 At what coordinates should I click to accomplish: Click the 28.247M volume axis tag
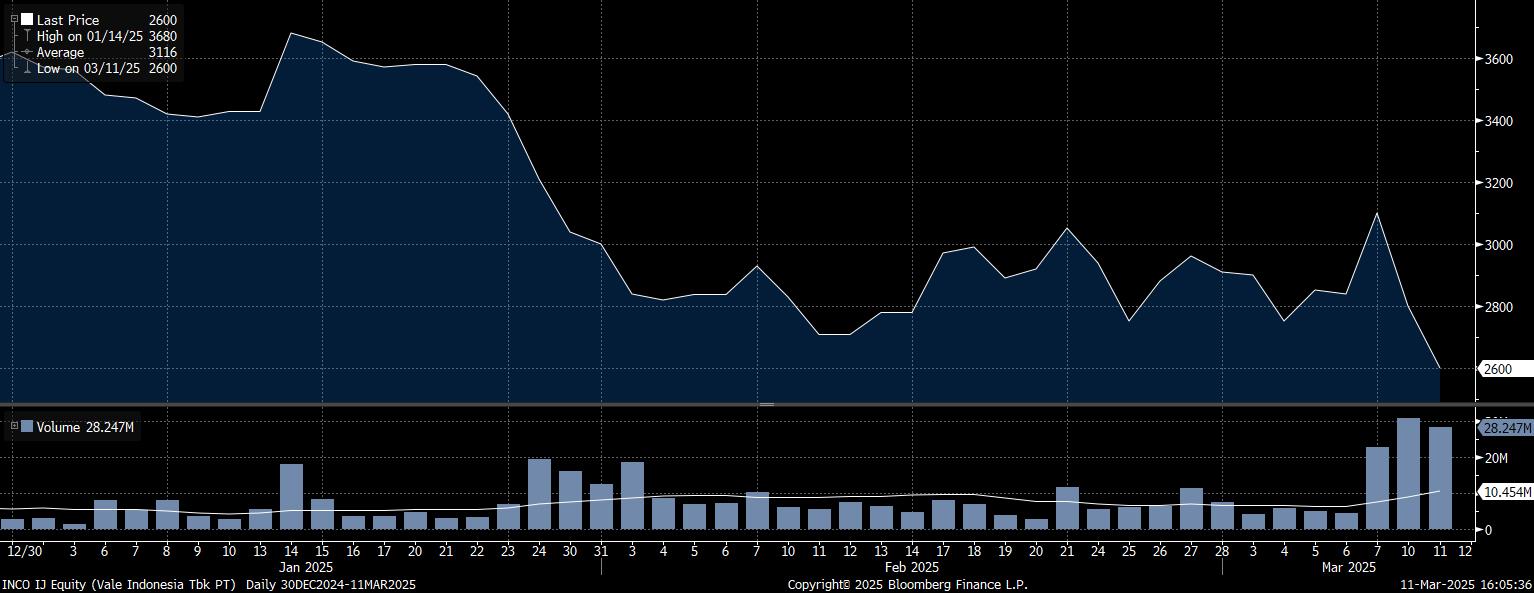(x=1506, y=428)
